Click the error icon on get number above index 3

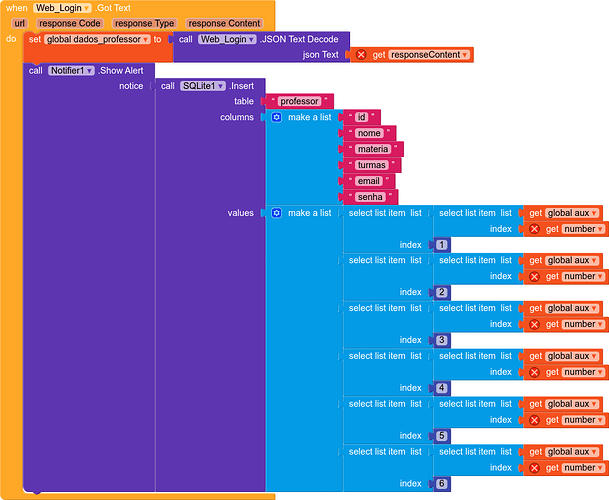coord(534,325)
